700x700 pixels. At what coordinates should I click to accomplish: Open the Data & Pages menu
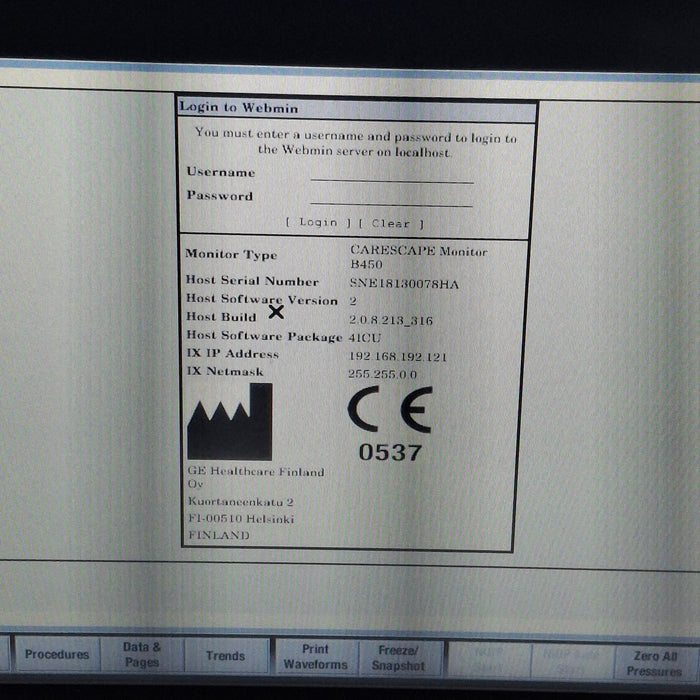[x=142, y=655]
